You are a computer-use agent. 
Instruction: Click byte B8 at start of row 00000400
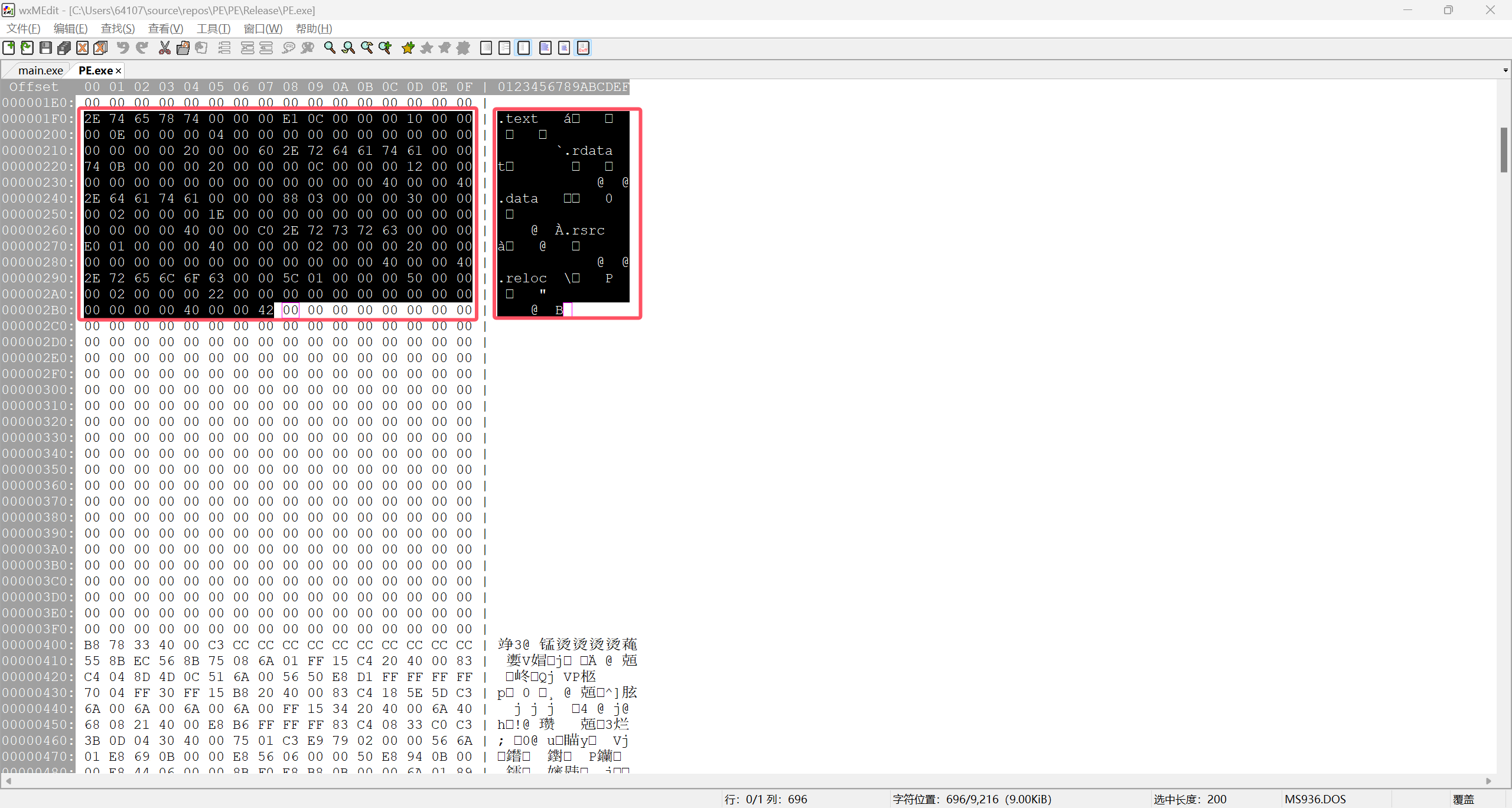click(92, 645)
